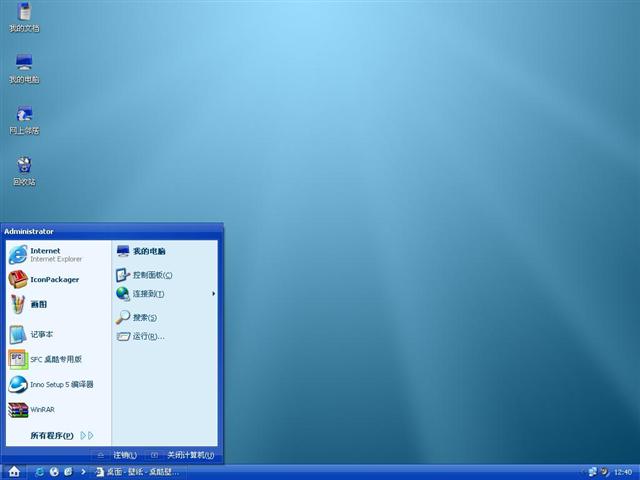Open the volume tray icon
640x480 pixels.
[x=604, y=472]
